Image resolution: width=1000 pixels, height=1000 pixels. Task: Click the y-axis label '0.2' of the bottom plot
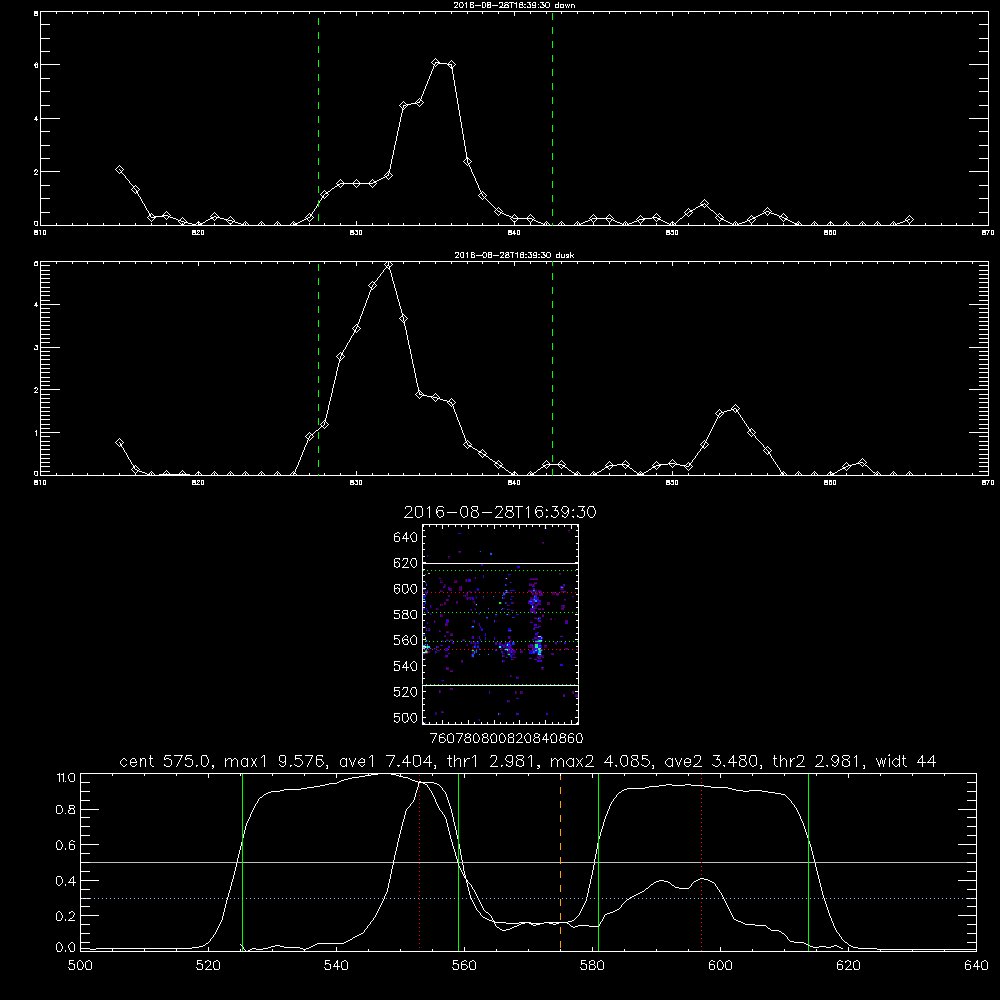(66, 916)
